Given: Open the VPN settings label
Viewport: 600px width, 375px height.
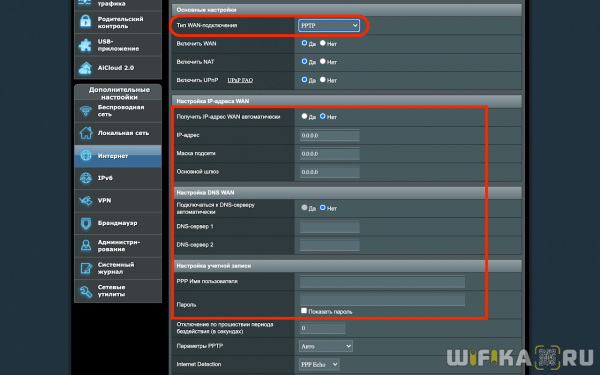Looking at the screenshot, I should (x=104, y=200).
